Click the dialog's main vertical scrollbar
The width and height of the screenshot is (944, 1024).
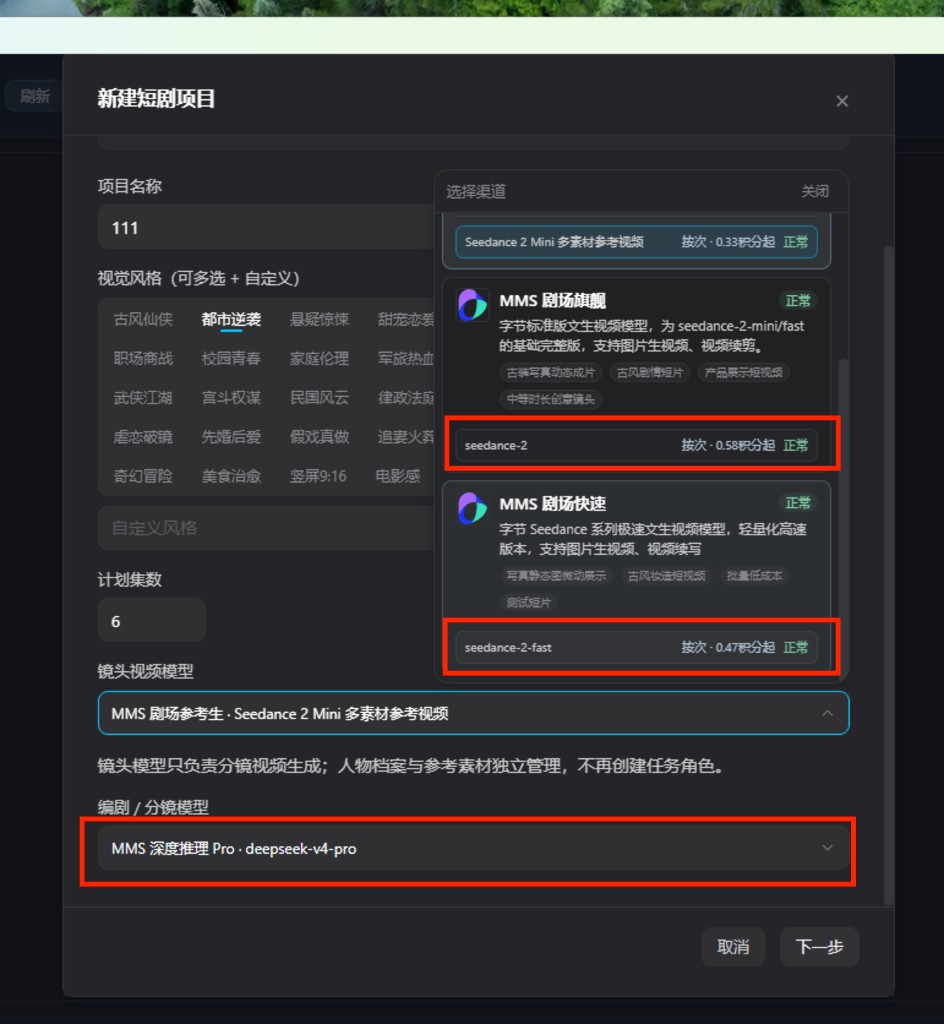click(888, 575)
